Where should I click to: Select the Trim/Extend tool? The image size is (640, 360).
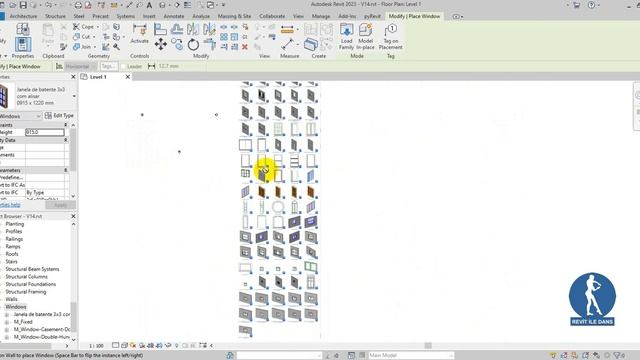point(209,44)
